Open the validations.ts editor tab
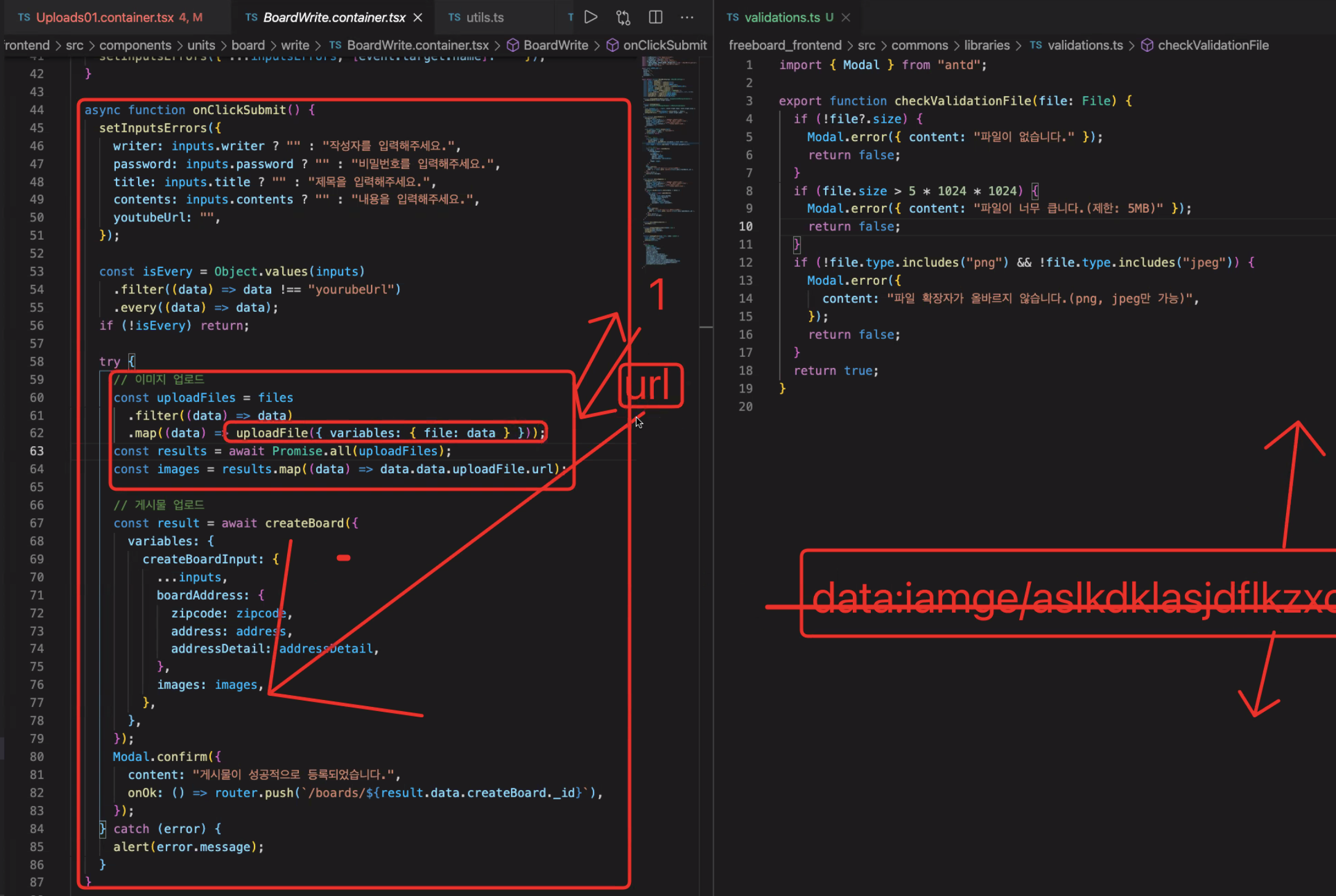 click(x=781, y=17)
